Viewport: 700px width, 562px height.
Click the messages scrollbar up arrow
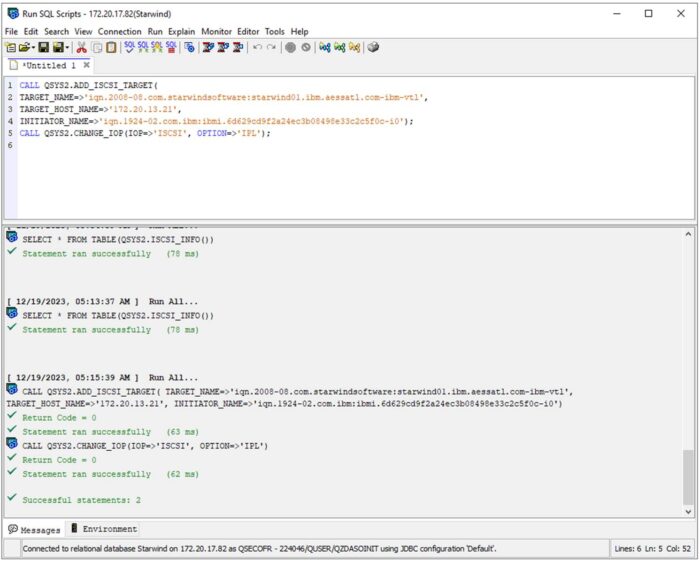point(688,234)
